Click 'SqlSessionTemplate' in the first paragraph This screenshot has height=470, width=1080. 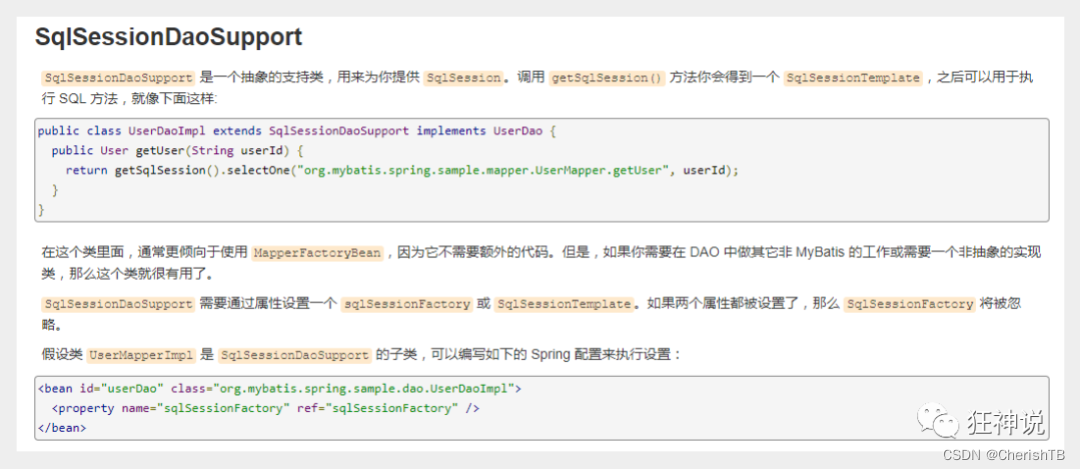853,78
